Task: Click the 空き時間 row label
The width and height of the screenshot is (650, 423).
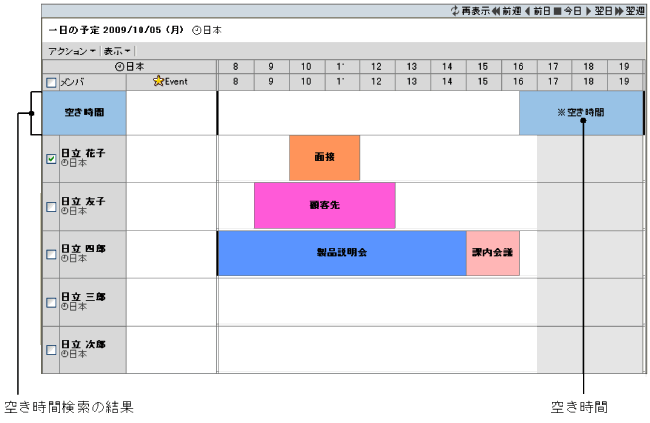Action: pos(84,113)
